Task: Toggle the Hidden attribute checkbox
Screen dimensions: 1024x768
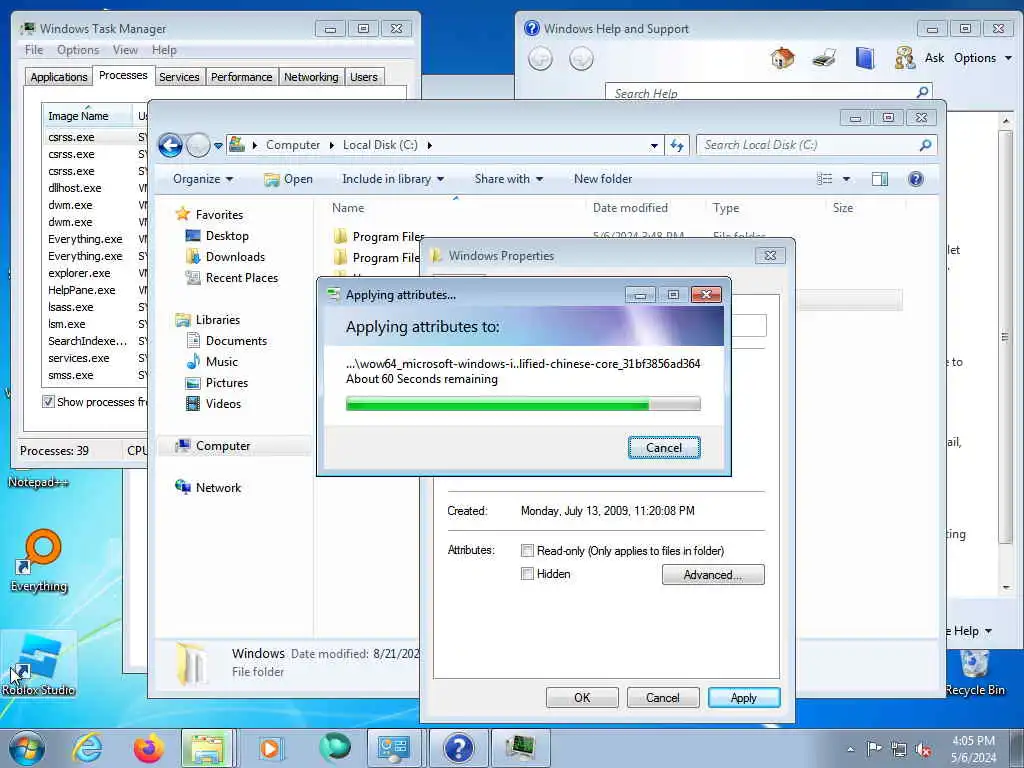Action: pyautogui.click(x=527, y=574)
